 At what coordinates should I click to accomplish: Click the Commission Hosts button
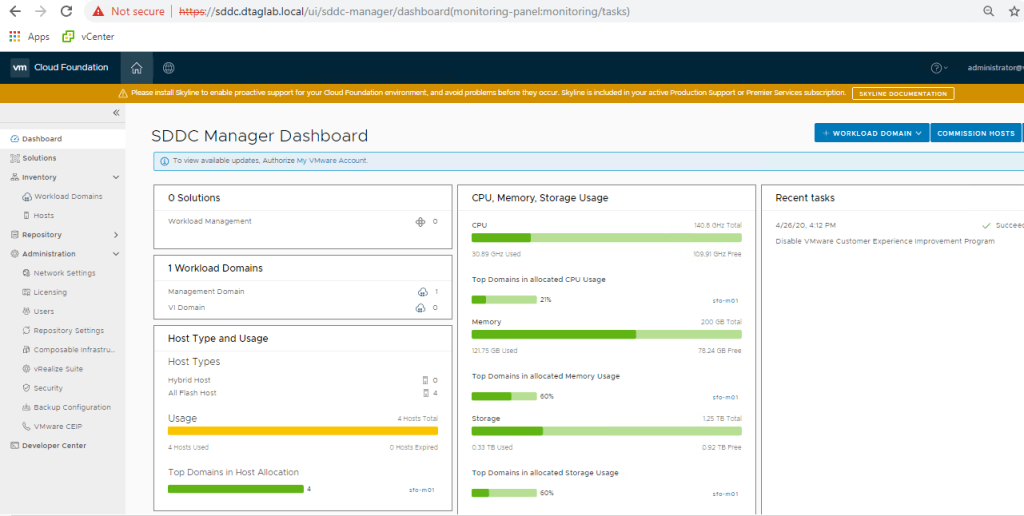(975, 133)
